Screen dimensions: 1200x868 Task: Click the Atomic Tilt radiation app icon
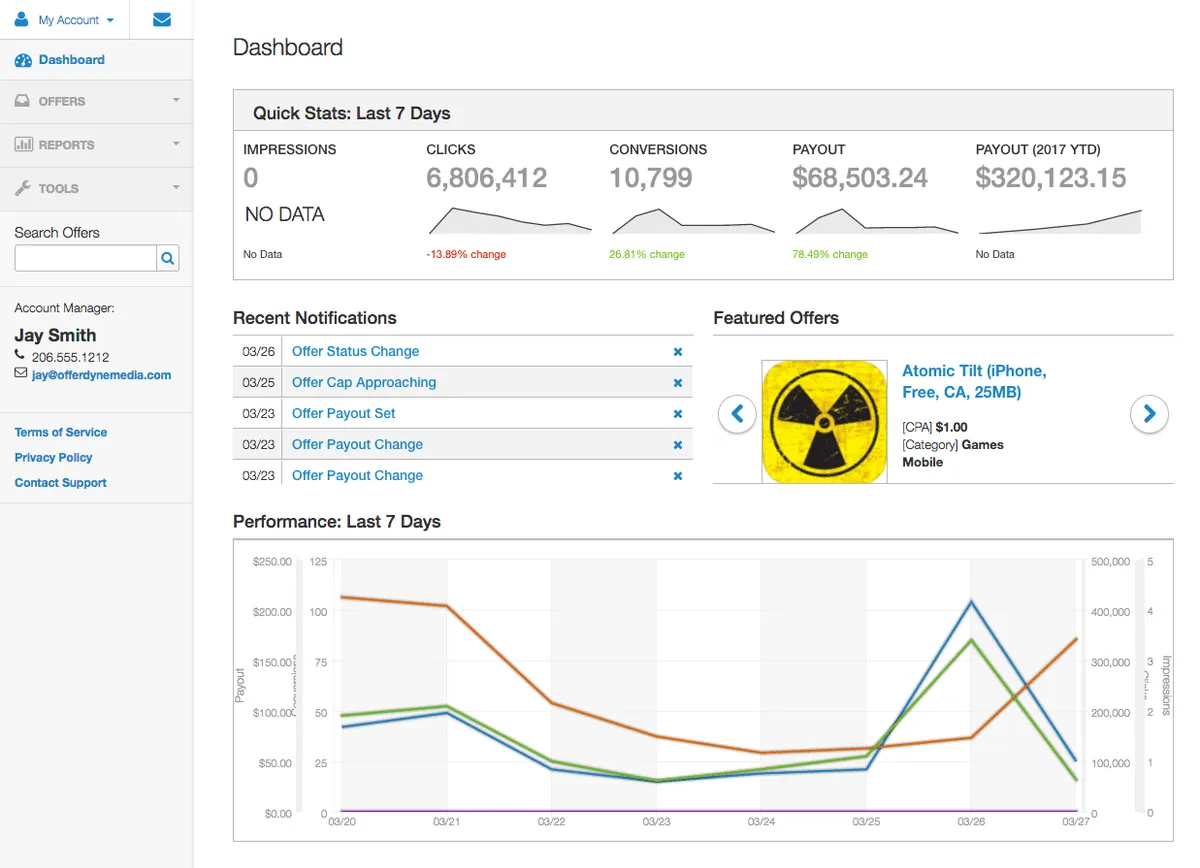[x=824, y=422]
